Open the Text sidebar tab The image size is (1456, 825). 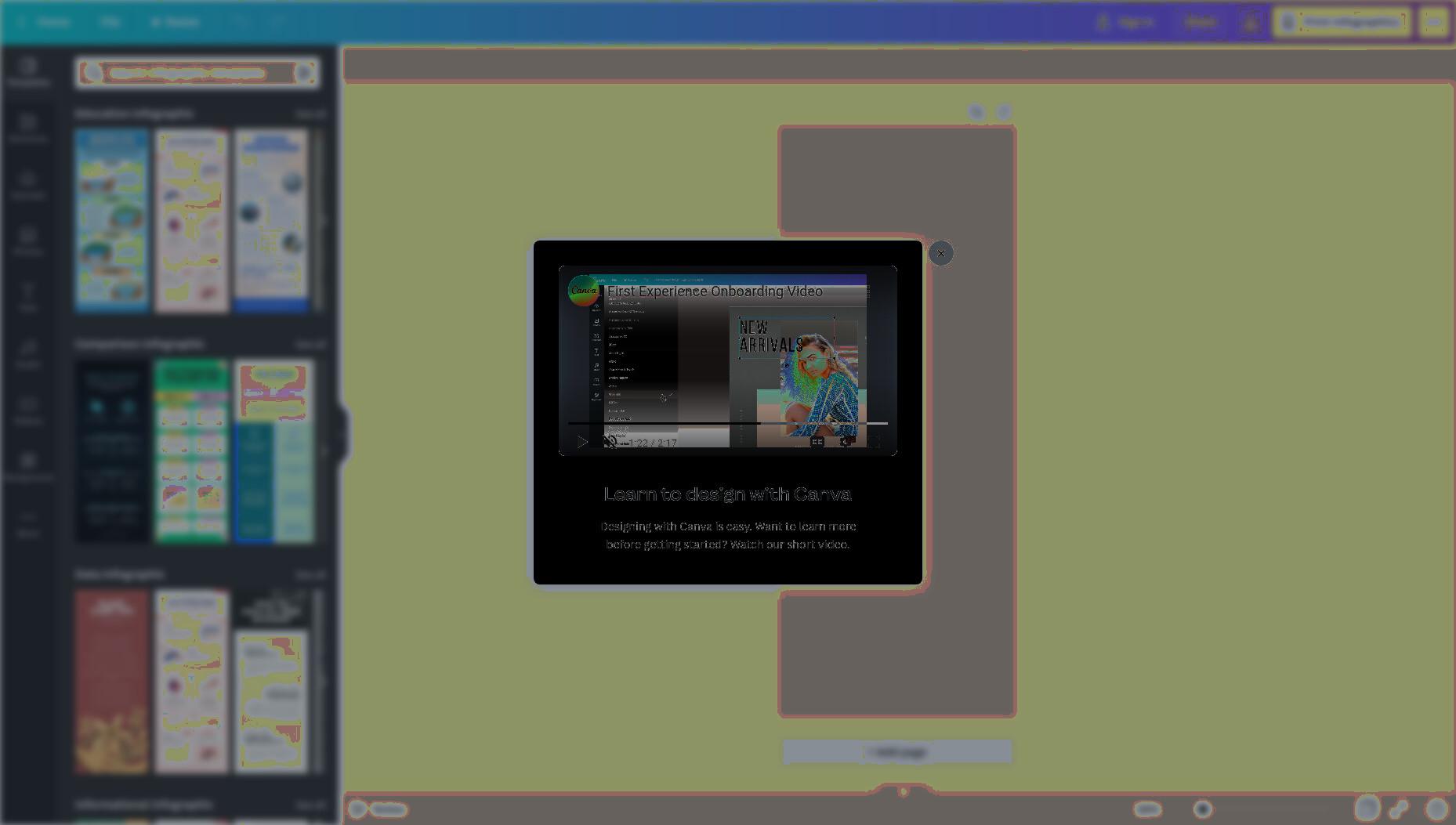[x=28, y=298]
